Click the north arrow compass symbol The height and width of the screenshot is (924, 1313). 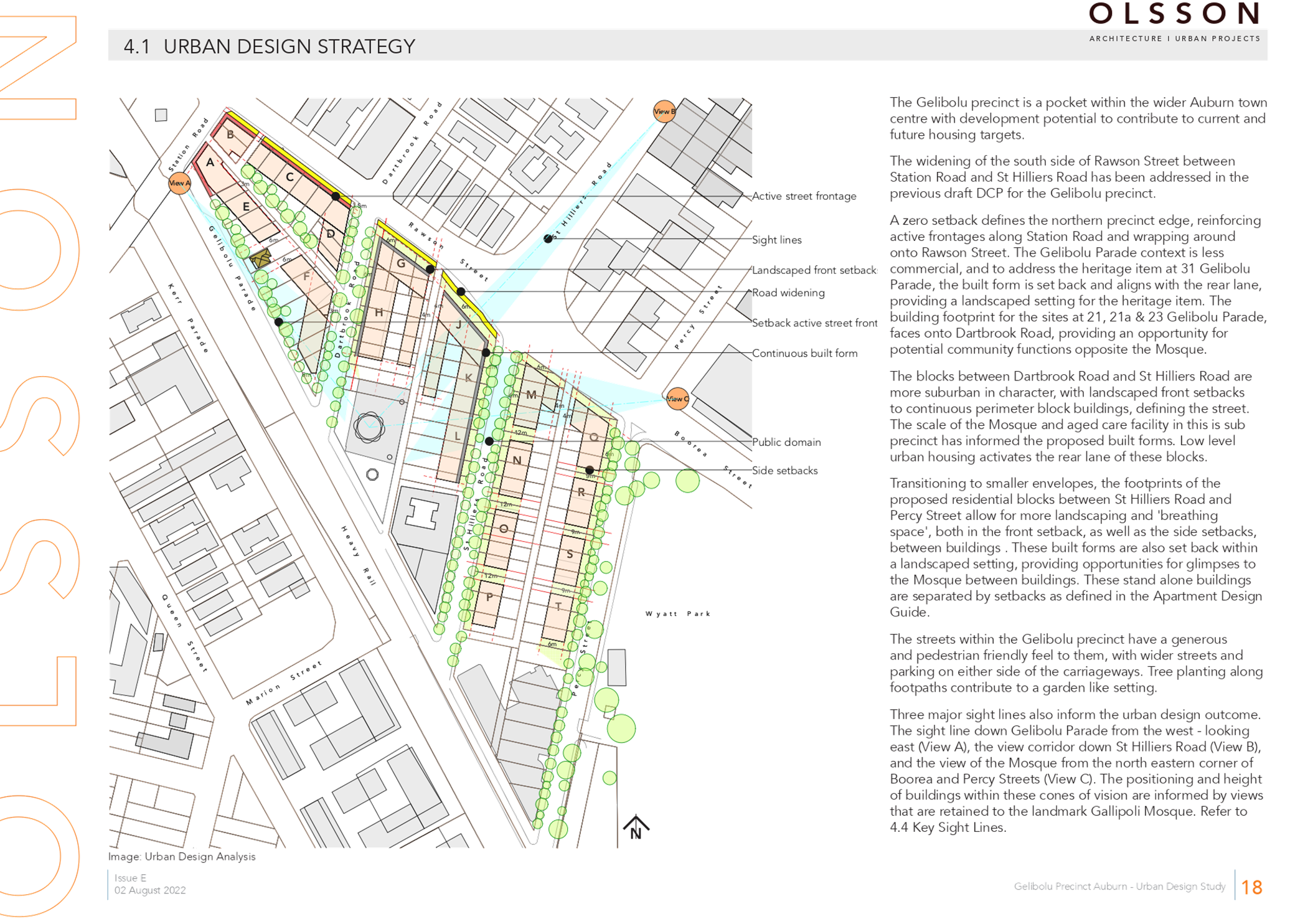635,828
